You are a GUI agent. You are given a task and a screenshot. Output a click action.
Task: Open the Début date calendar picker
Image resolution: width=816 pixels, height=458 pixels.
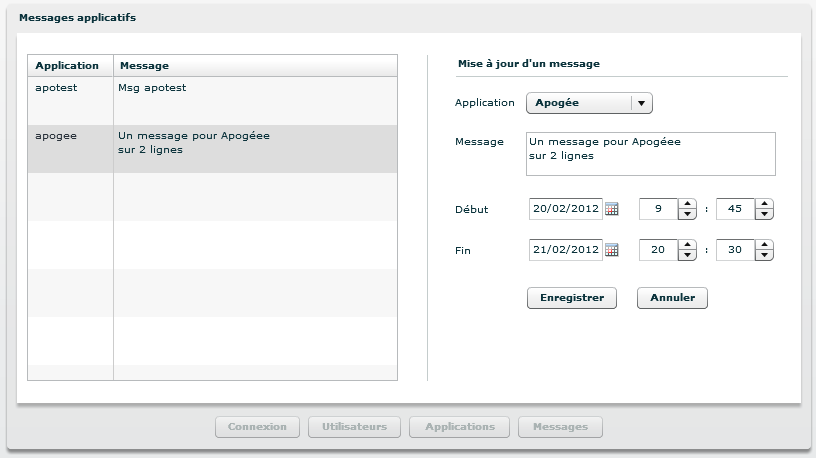[612, 210]
